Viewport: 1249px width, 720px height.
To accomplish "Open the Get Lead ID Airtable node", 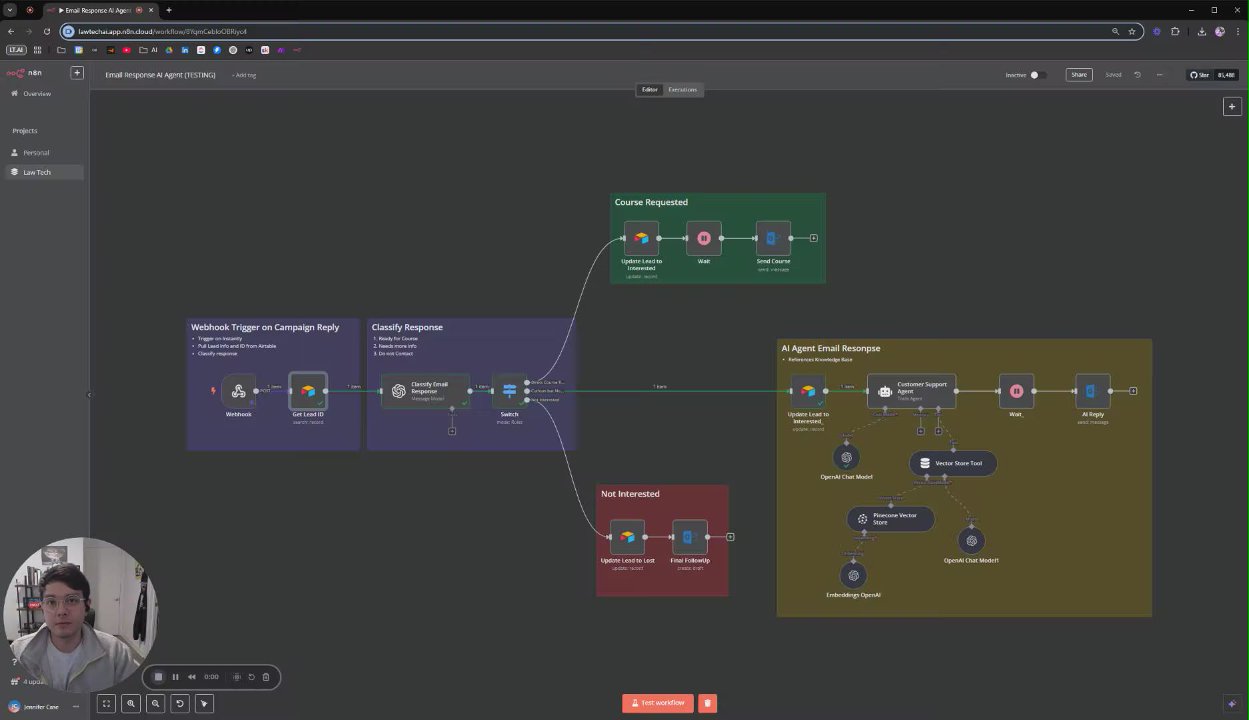I will click(x=307, y=391).
